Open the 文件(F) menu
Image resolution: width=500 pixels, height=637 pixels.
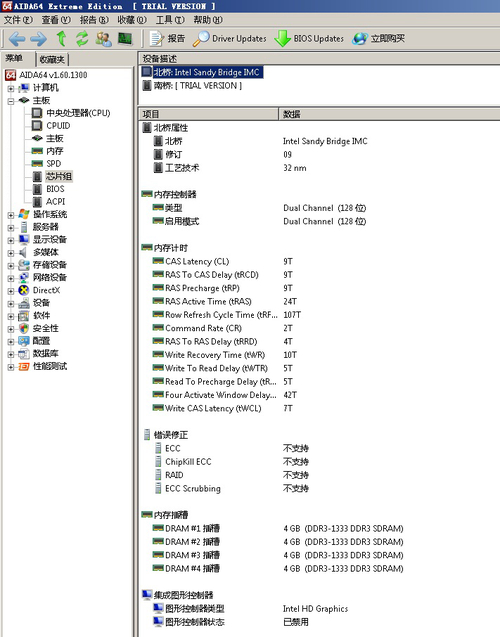click(x=18, y=20)
